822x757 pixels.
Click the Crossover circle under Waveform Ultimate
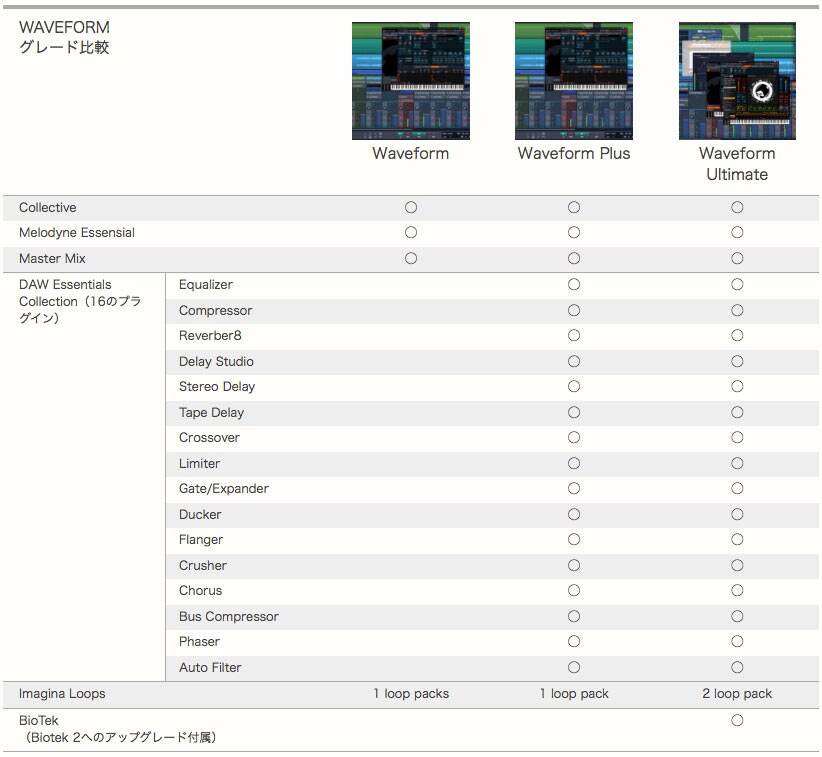[737, 438]
